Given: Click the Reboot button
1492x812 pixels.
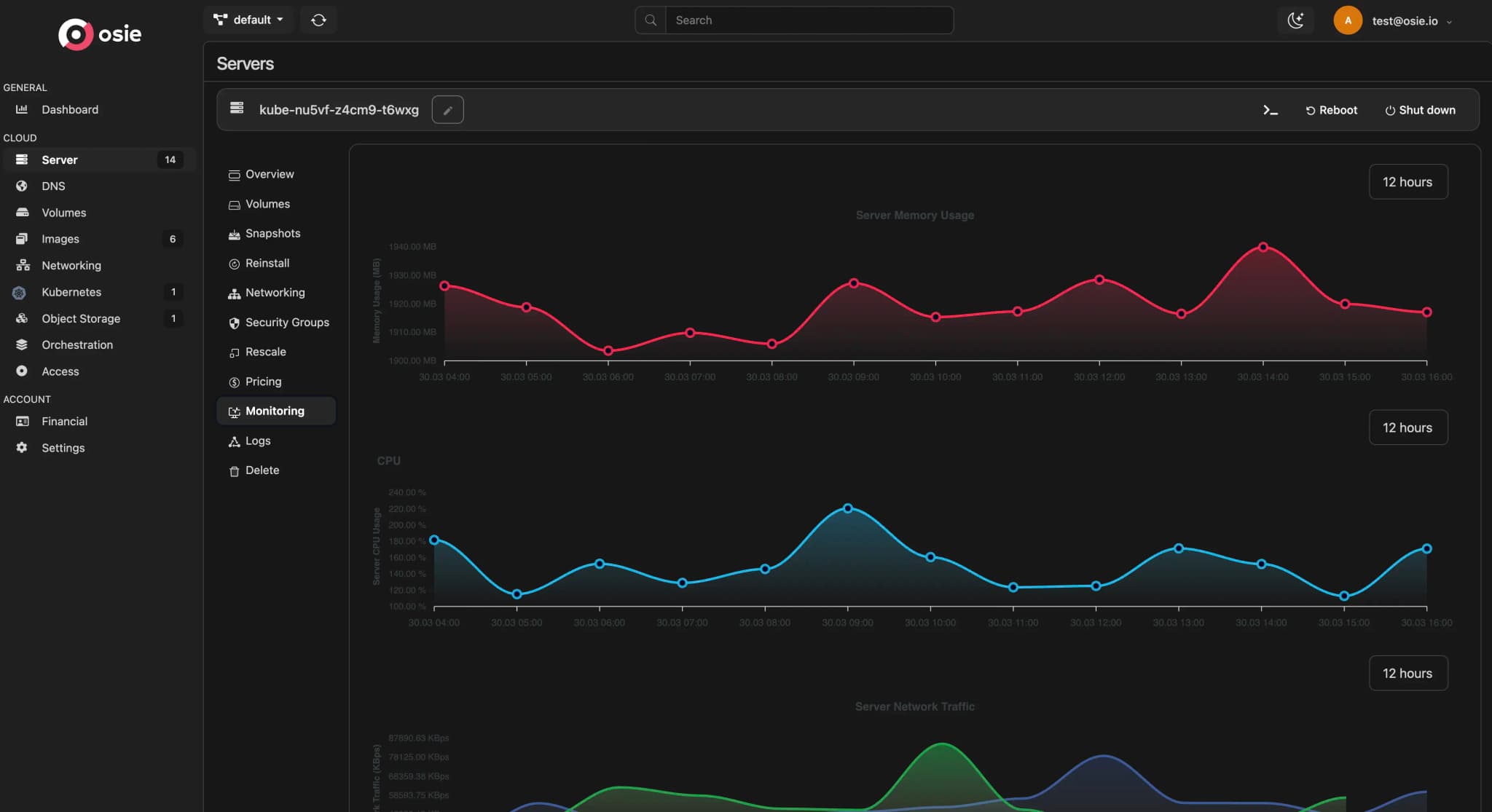Looking at the screenshot, I should [x=1332, y=109].
